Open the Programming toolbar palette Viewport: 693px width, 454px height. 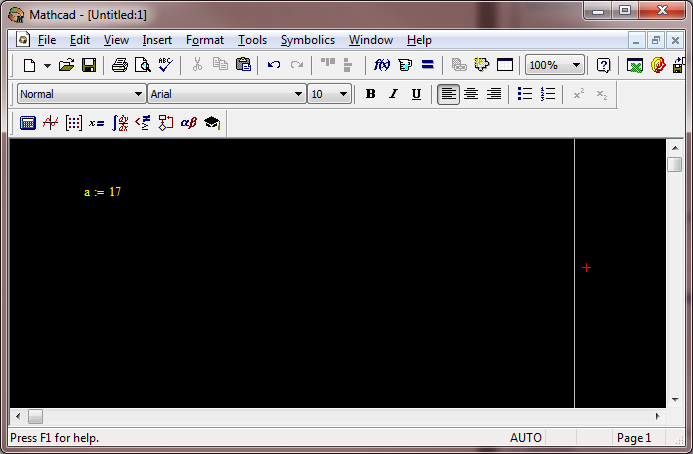coord(166,123)
